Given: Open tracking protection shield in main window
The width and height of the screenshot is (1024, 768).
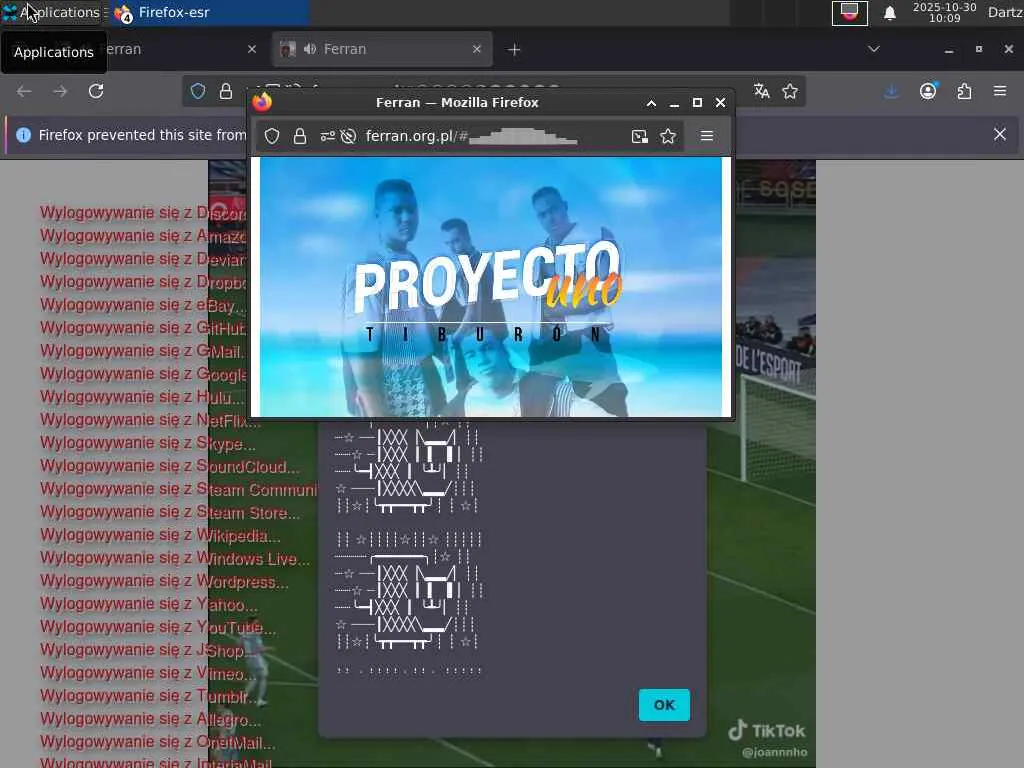Looking at the screenshot, I should (x=198, y=91).
